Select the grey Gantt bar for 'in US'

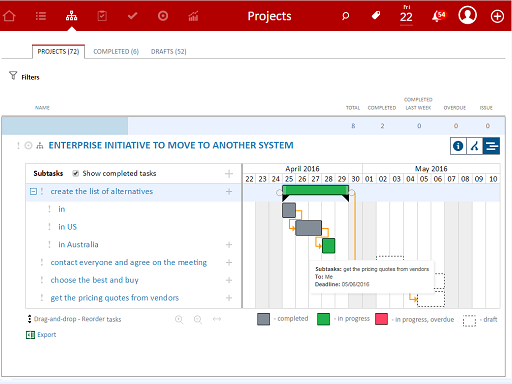click(309, 228)
